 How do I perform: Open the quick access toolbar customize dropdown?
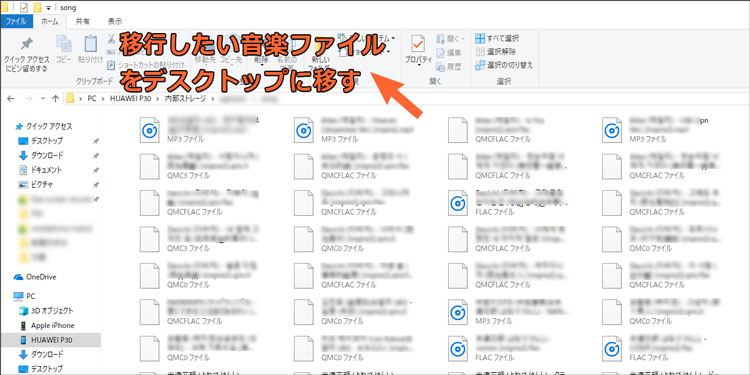pyautogui.click(x=48, y=8)
